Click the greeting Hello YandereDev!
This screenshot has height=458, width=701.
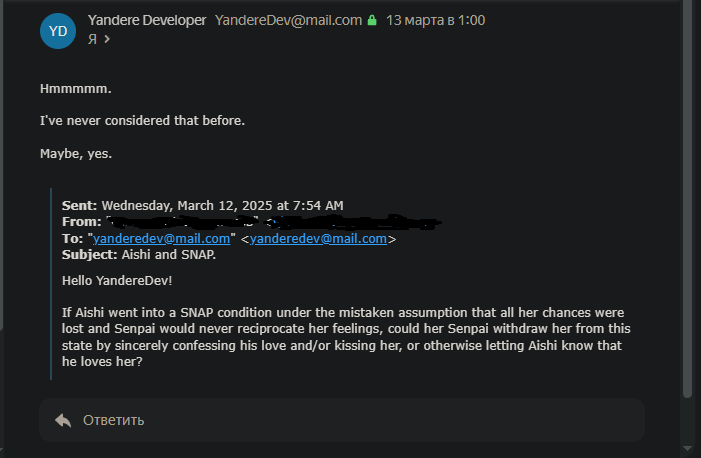pyautogui.click(x=117, y=280)
